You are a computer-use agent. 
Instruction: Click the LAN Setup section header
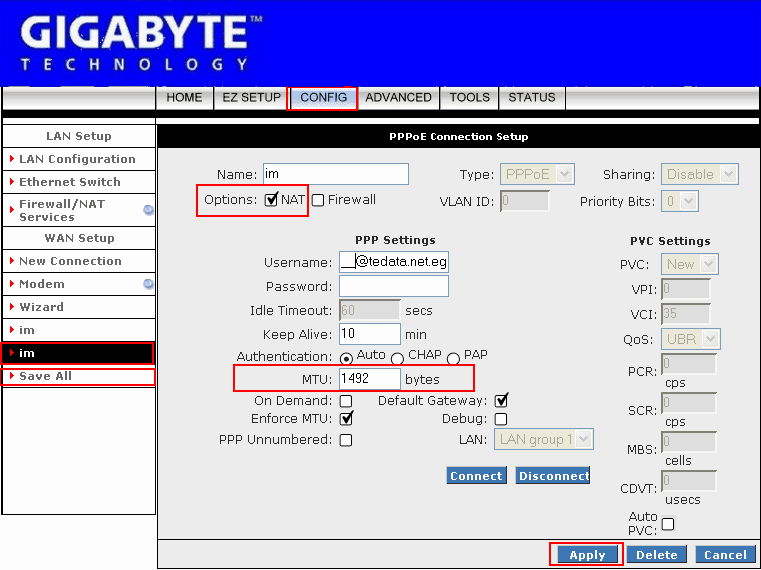click(x=79, y=136)
